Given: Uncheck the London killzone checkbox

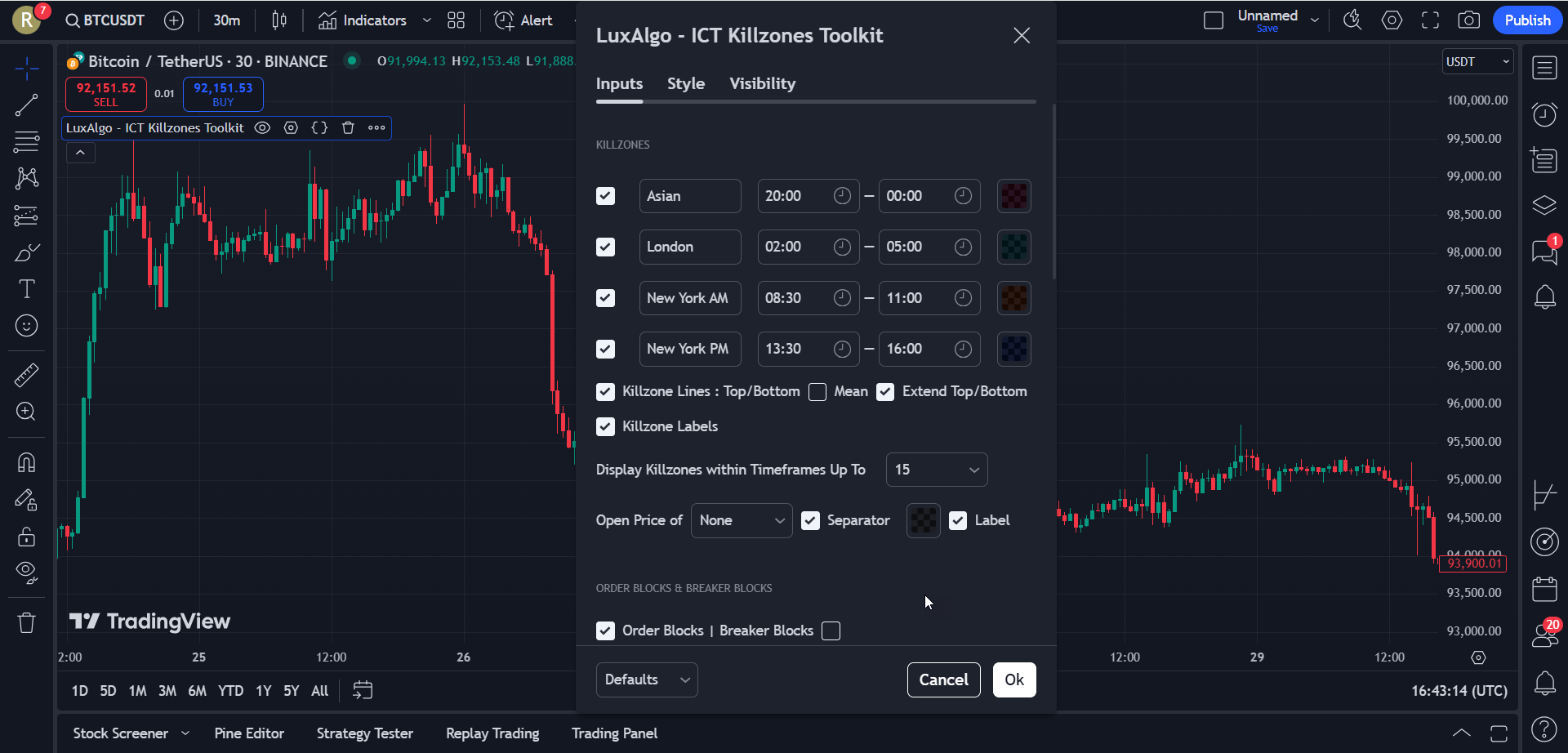Looking at the screenshot, I should tap(605, 247).
